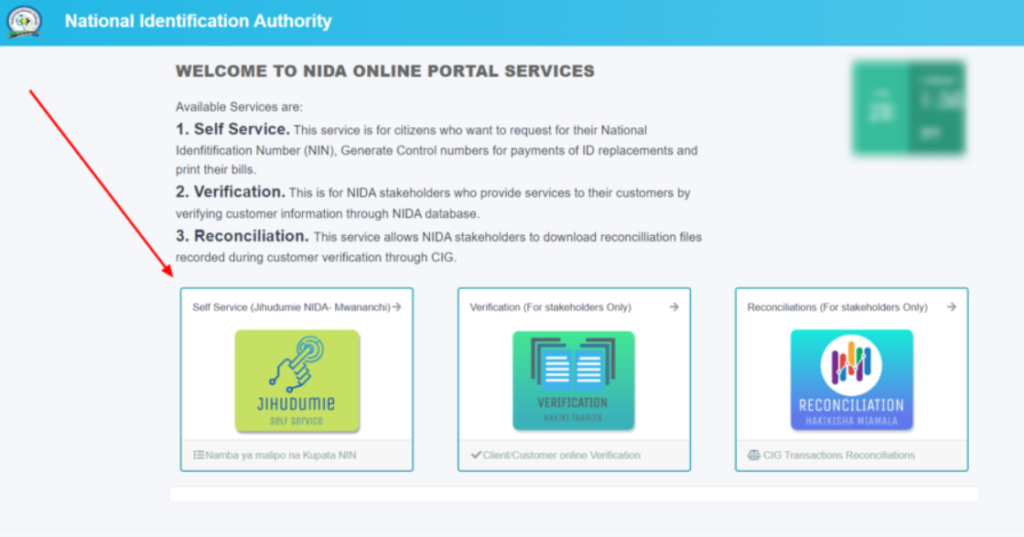Open the Reconciliations (For stakeholders Only) heading
Screen dimensions: 1024x537
click(837, 307)
